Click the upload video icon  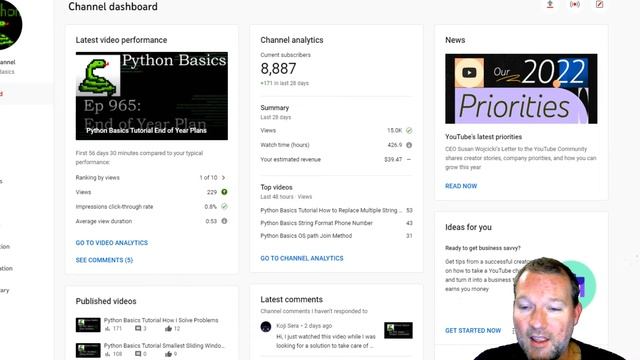pyautogui.click(x=550, y=4)
